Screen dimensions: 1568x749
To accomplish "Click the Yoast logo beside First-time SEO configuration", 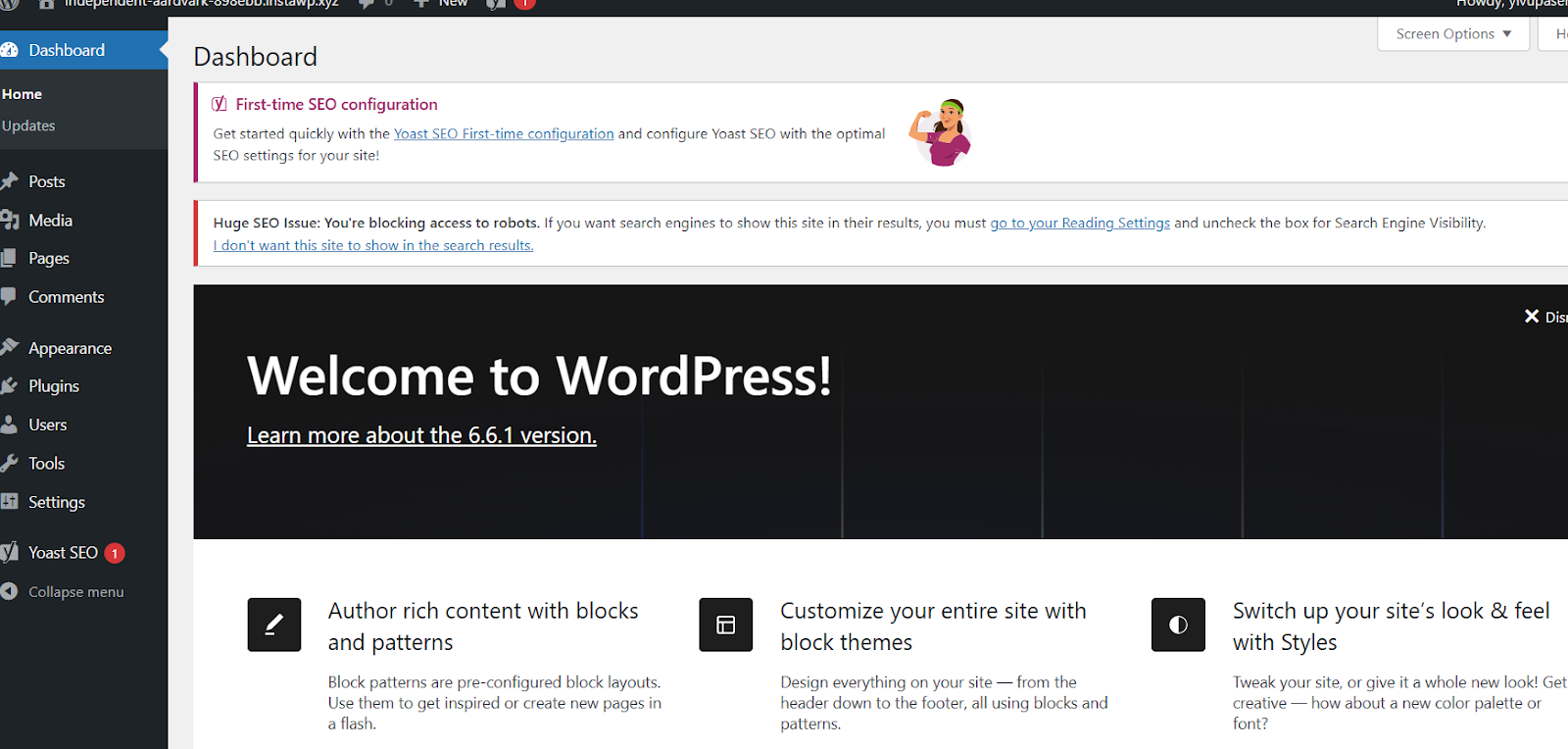I will [x=220, y=104].
